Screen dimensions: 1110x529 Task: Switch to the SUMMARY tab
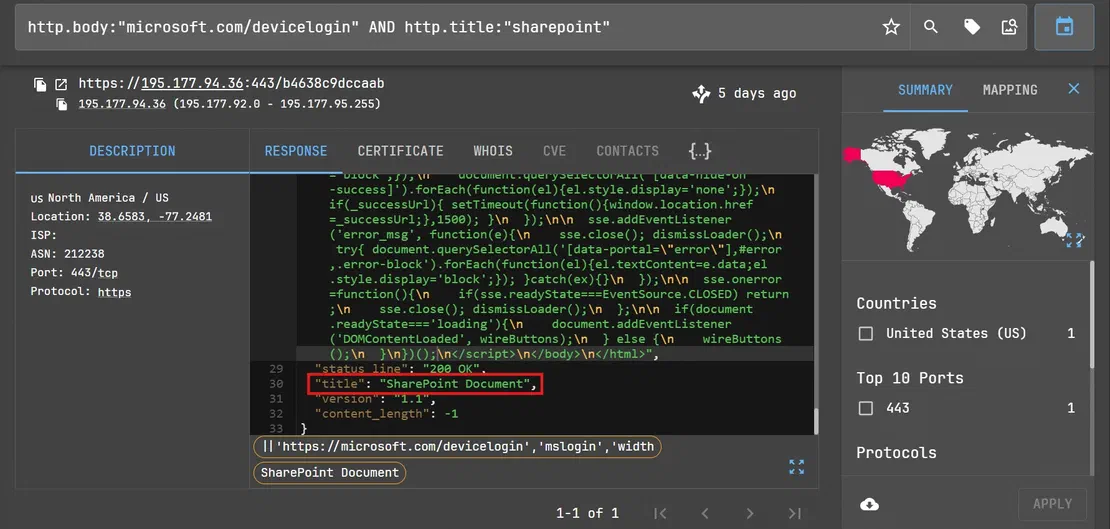[925, 90]
